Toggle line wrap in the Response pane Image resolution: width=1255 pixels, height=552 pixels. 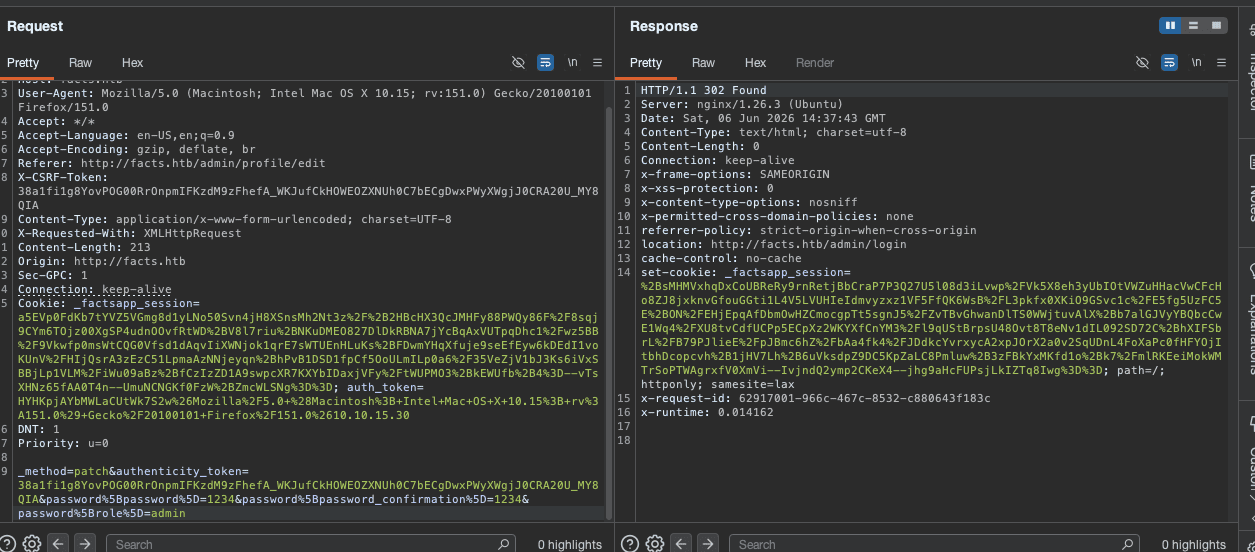(x=1169, y=62)
